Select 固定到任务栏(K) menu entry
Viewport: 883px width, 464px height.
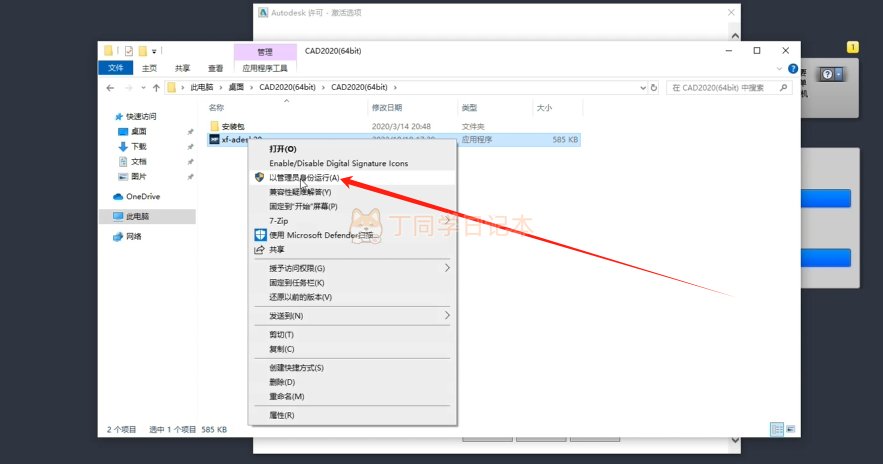pos(297,283)
